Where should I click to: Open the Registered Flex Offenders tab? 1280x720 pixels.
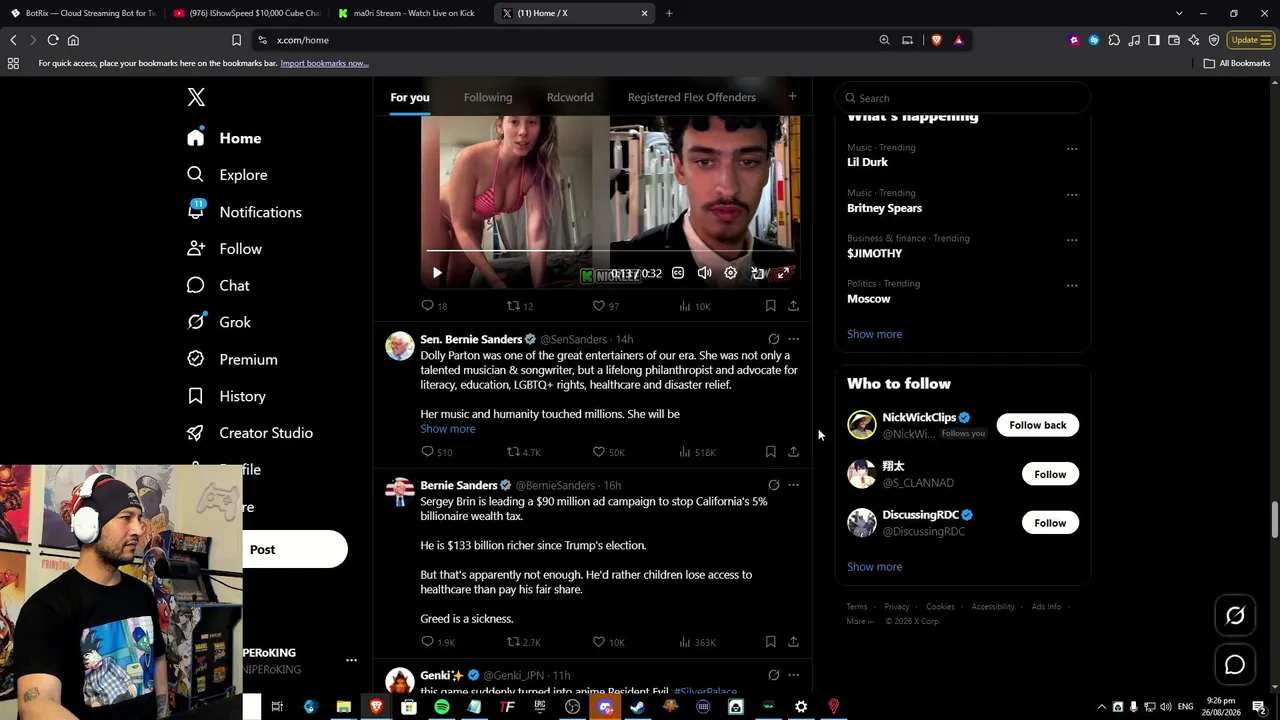(x=692, y=97)
